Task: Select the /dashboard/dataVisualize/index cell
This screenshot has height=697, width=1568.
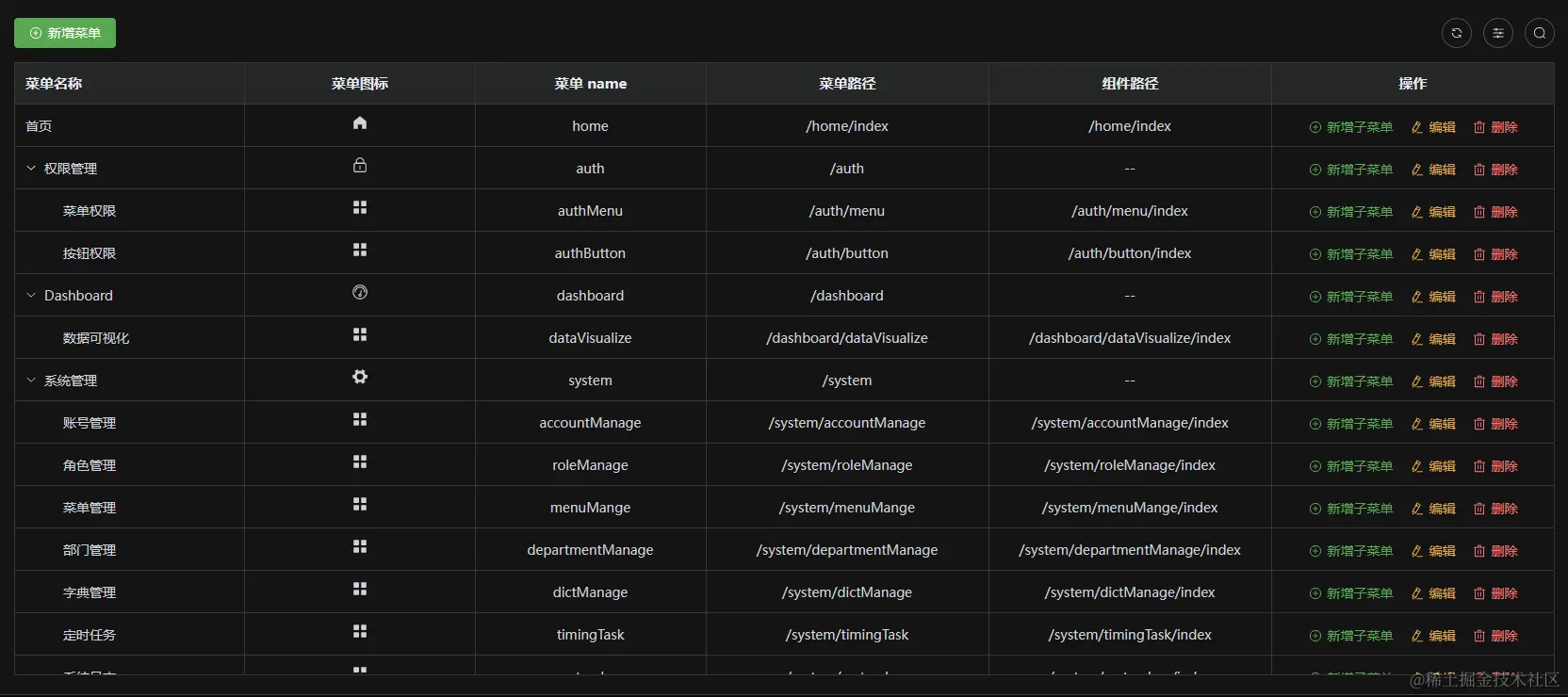Action: 1130,338
